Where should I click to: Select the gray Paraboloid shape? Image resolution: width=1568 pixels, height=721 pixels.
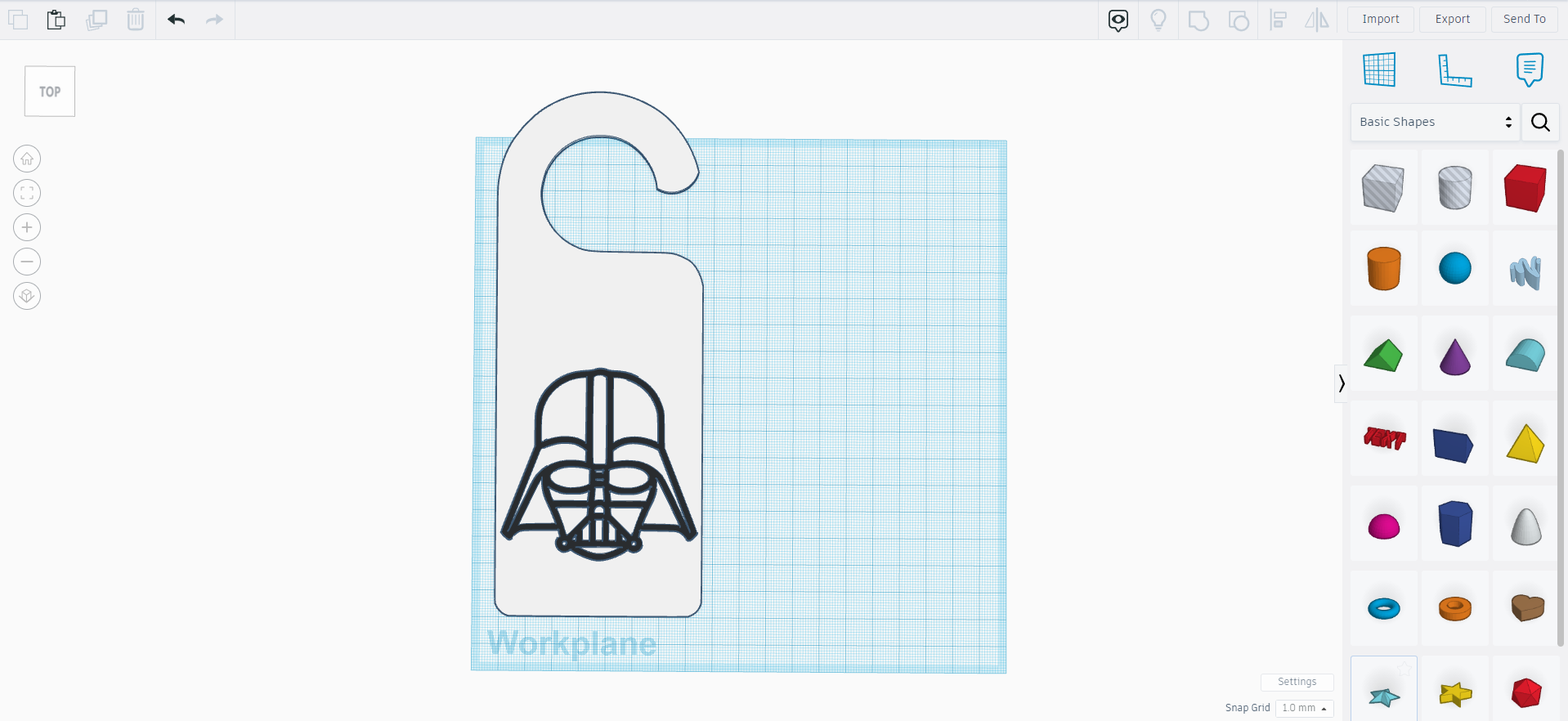(1525, 526)
